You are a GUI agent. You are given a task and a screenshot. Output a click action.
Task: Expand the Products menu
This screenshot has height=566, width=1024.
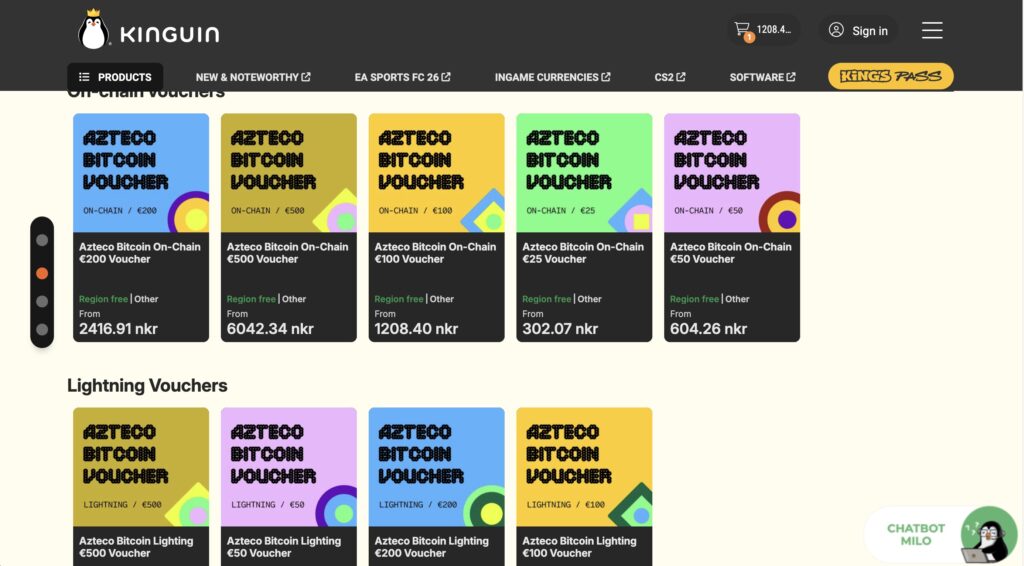(115, 77)
